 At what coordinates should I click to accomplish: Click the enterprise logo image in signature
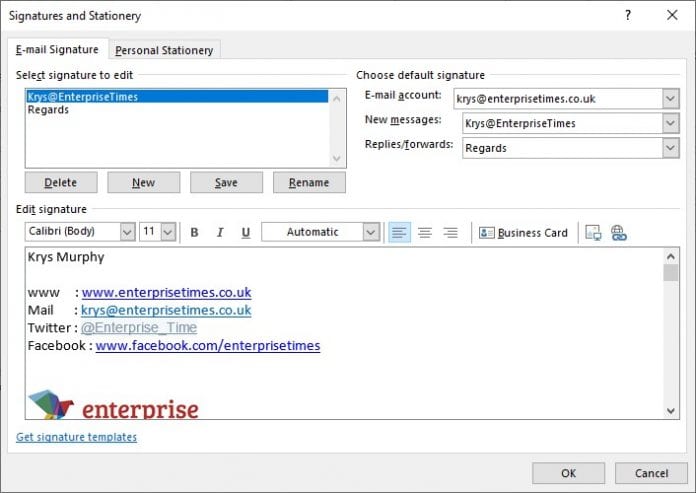[x=113, y=404]
